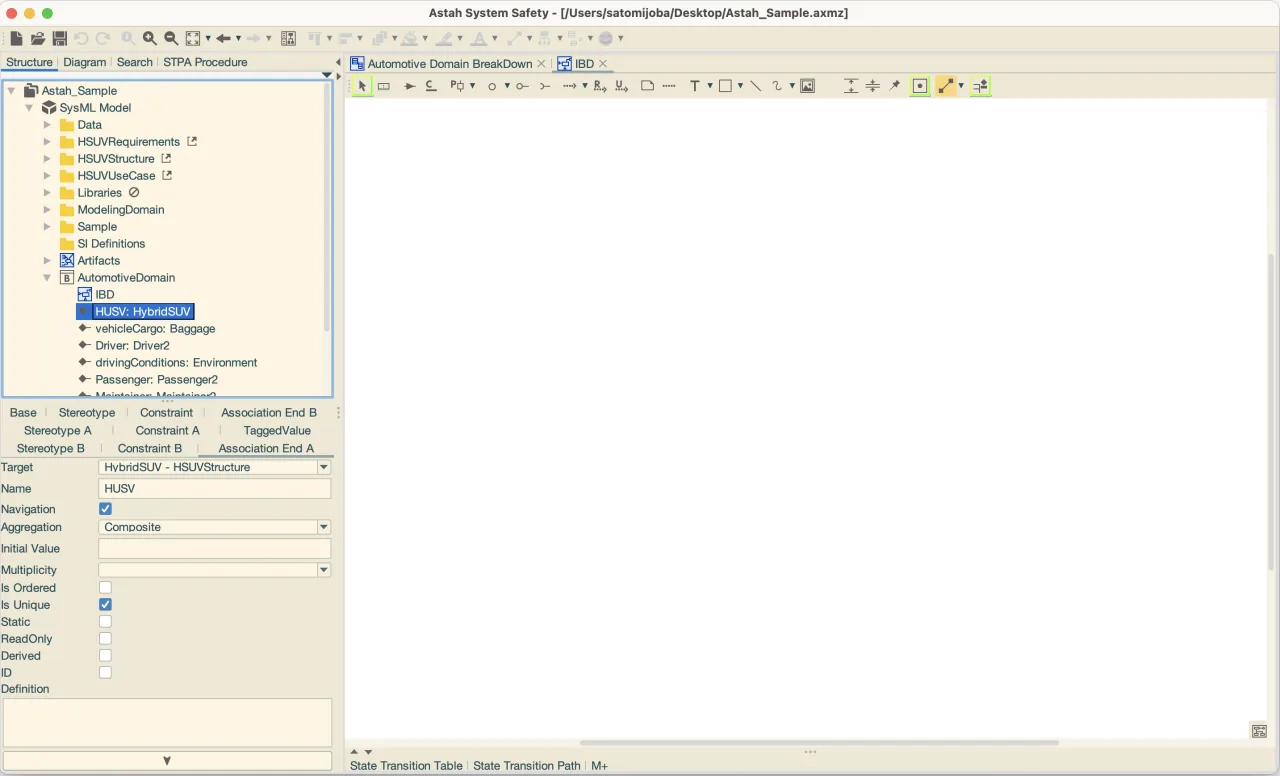Select the straight Line tool
1280x776 pixels.
coord(755,86)
